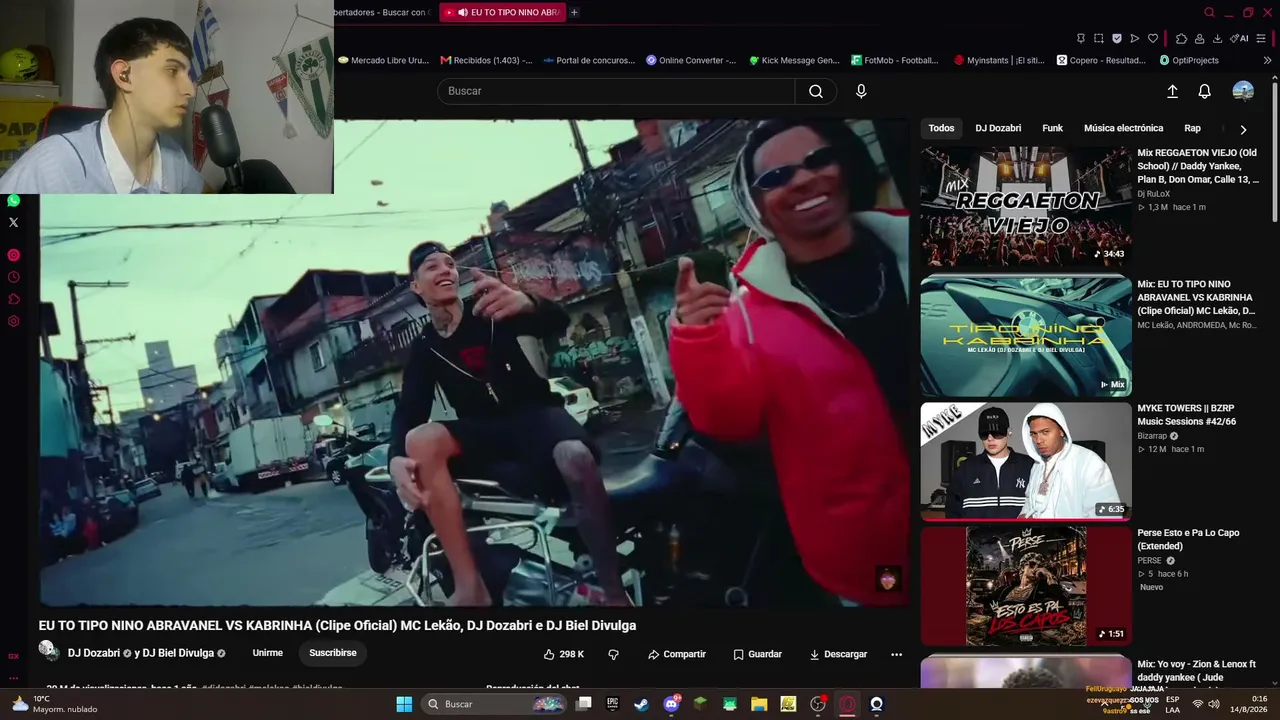The height and width of the screenshot is (720, 1280).
Task: Like the video showing 298 K
Action: tap(564, 654)
